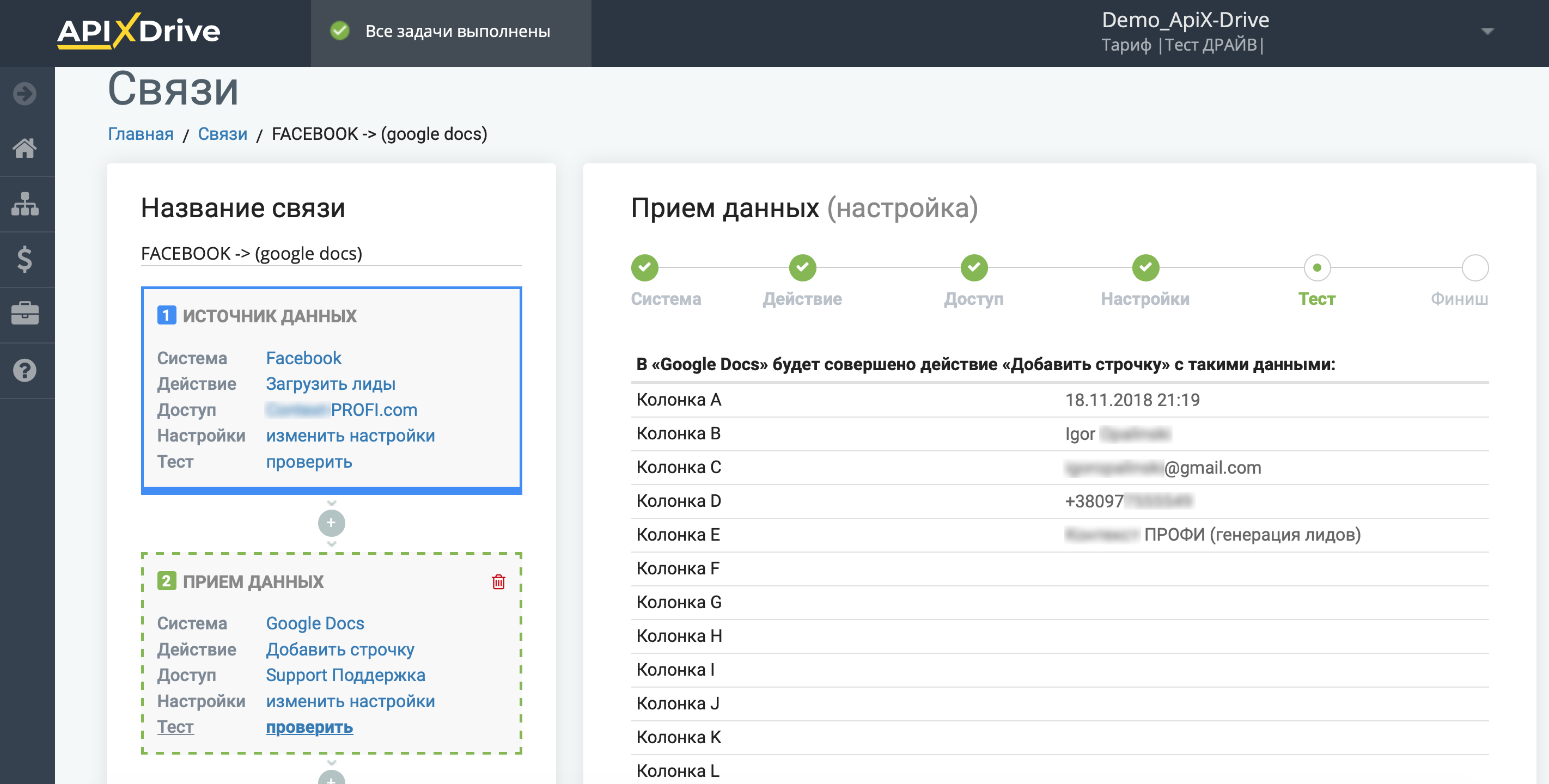Screen dimensions: 1549x784
Task: Edit the connection name input field
Action: click(331, 254)
